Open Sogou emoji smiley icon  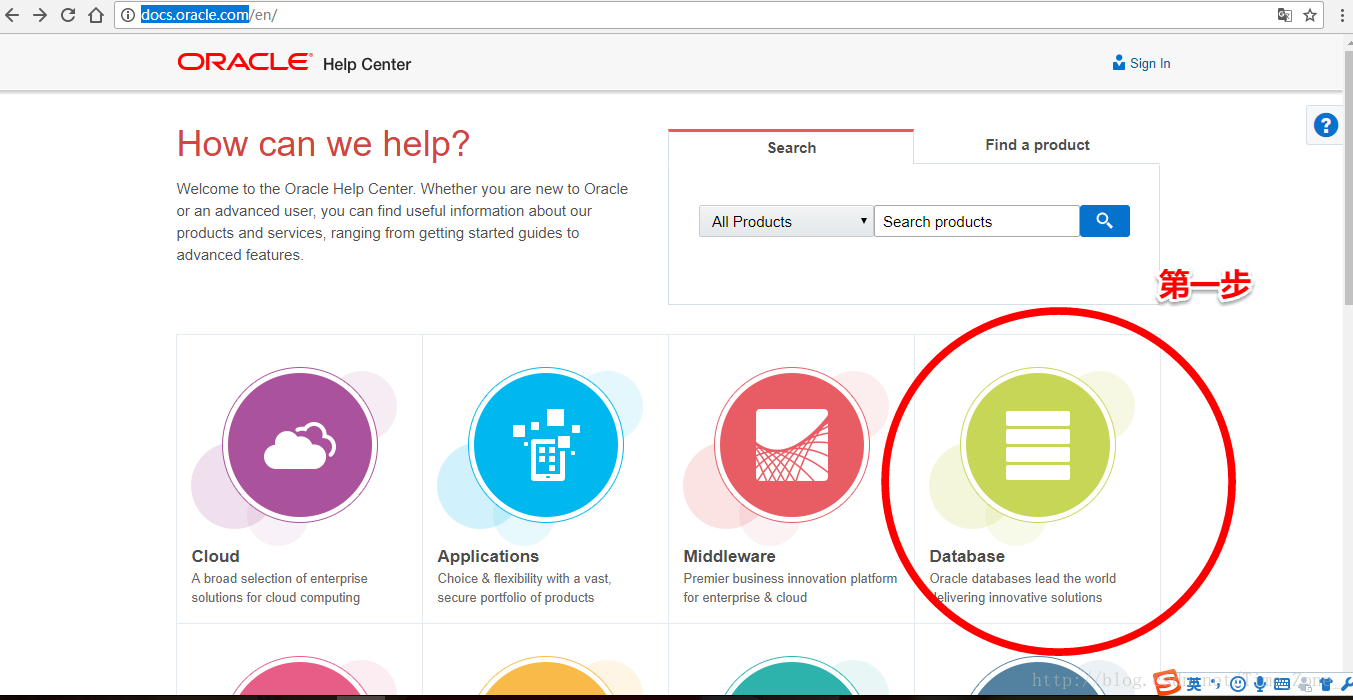tap(1238, 684)
